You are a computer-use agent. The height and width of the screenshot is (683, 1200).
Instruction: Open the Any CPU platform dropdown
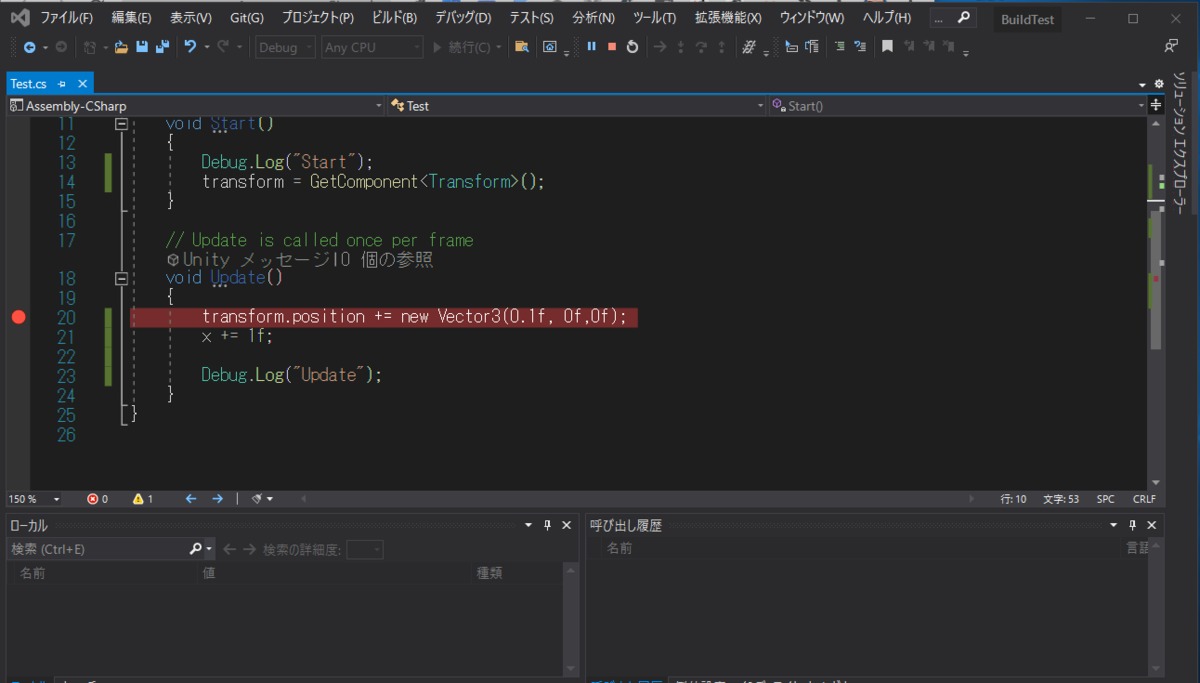pos(373,47)
